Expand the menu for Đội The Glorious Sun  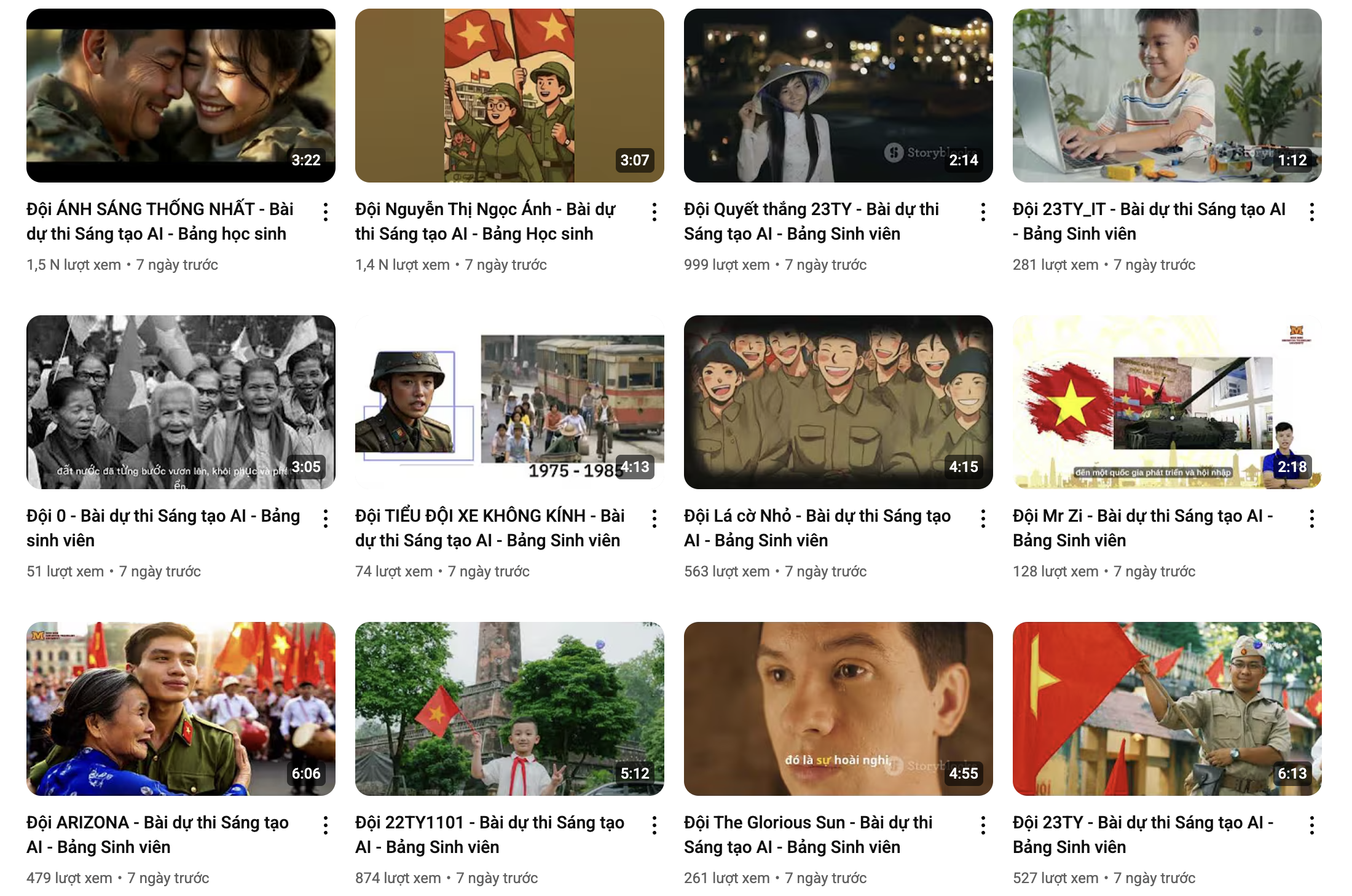point(983,825)
